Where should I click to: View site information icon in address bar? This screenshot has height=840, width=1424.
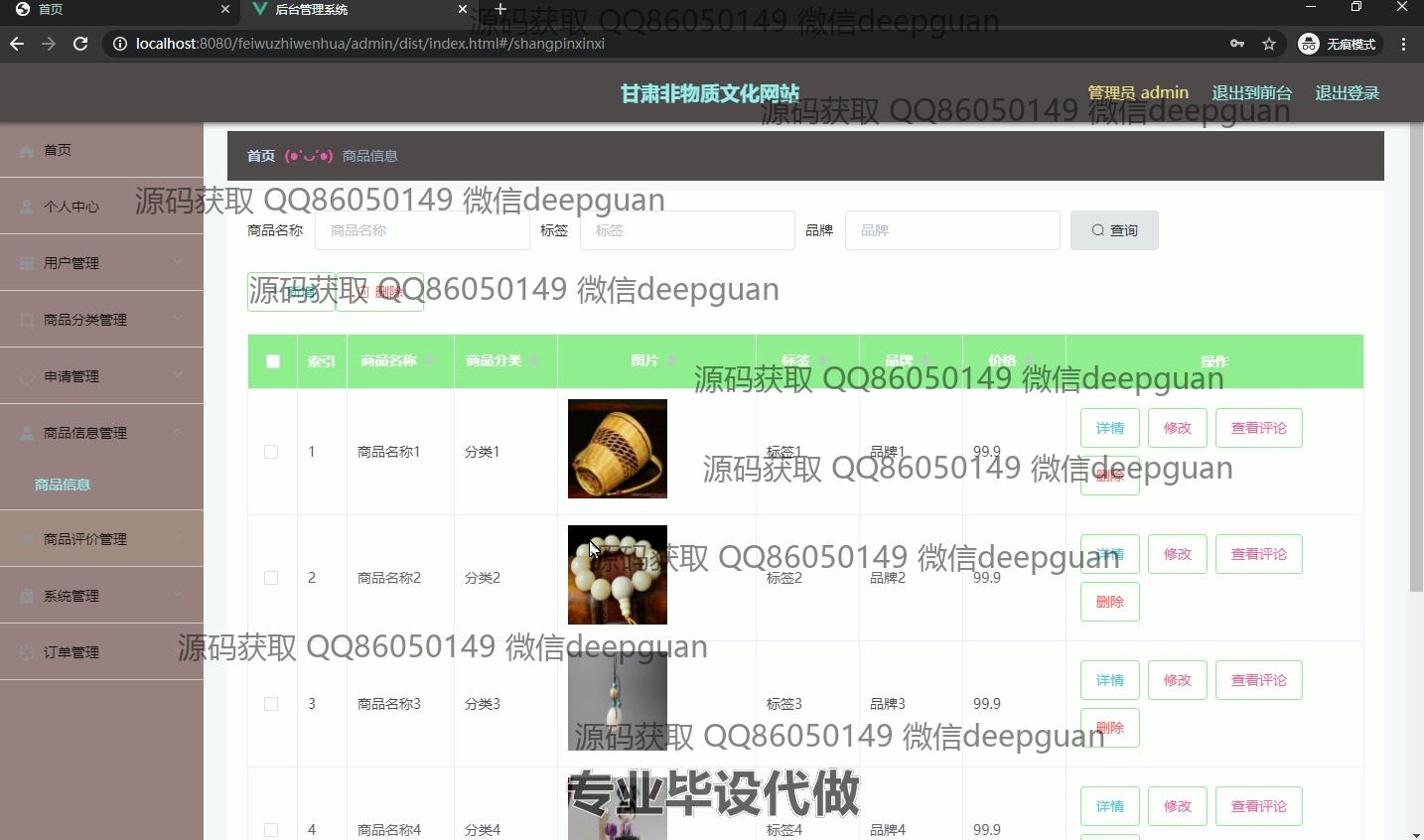(x=119, y=44)
